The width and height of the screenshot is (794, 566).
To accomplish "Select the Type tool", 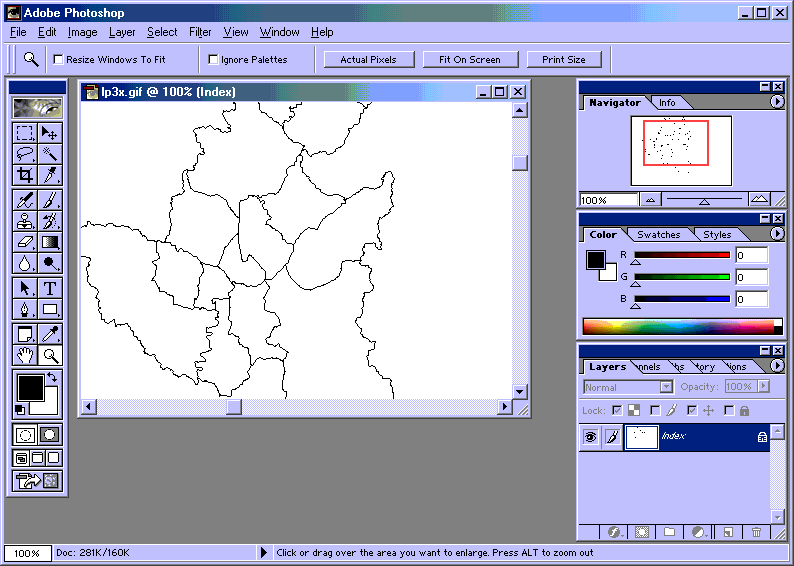I will pos(49,288).
